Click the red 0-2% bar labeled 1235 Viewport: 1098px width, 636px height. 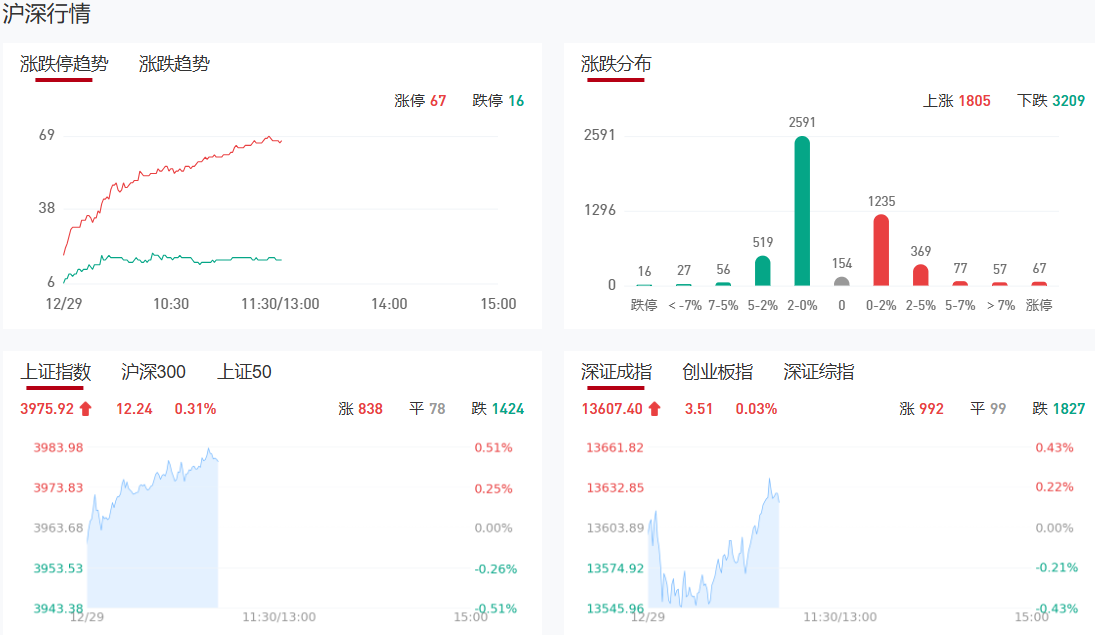click(881, 251)
